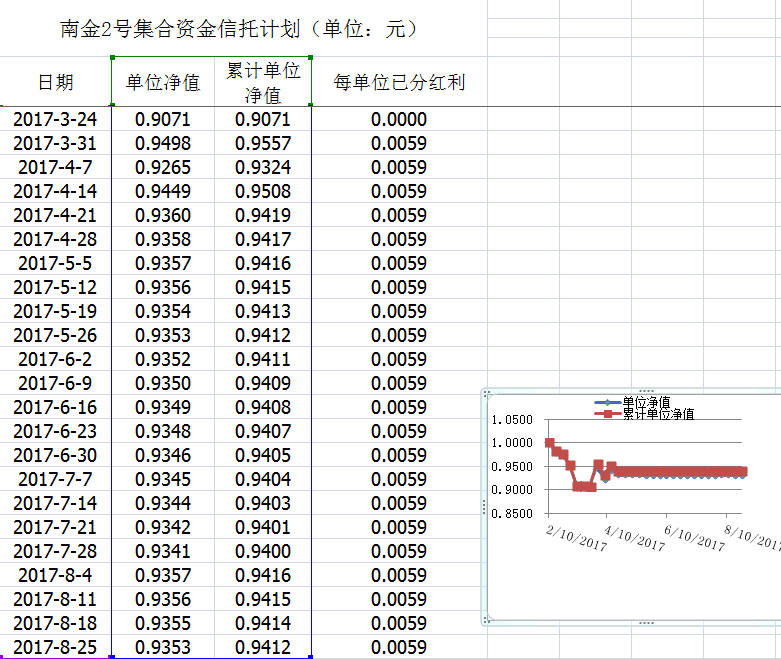This screenshot has height=659, width=781.
Task: Click the chart's bottom-edge resize handle
Action: (x=645, y=623)
